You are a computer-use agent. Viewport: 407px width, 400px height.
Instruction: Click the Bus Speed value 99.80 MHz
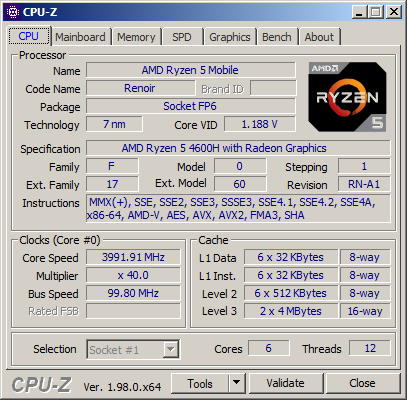[x=133, y=293]
